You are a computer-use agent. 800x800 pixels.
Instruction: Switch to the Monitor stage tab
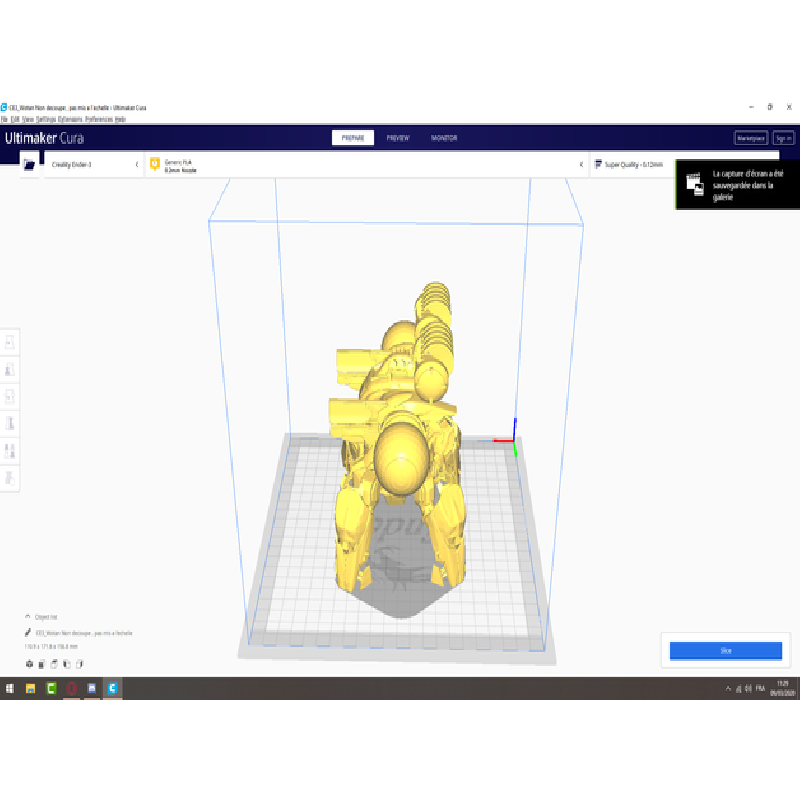444,138
